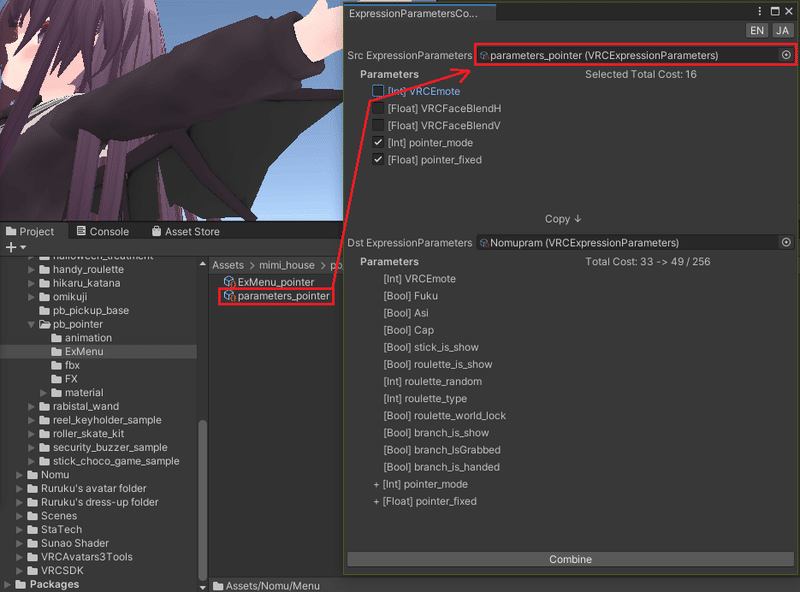
Task: Uncheck the [Int] pointer_mode checkbox
Action: [378, 142]
